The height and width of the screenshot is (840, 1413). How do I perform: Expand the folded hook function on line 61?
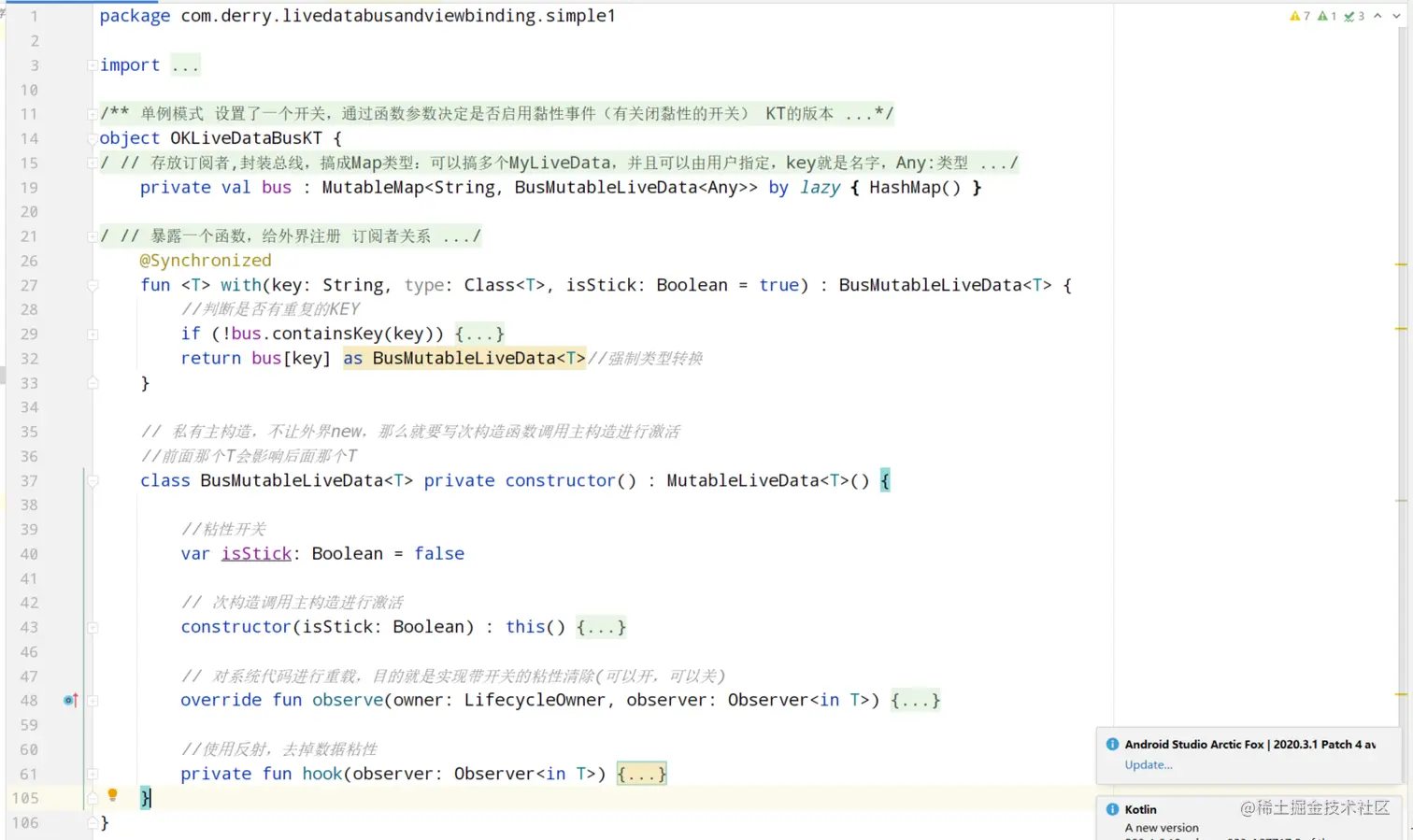click(93, 774)
